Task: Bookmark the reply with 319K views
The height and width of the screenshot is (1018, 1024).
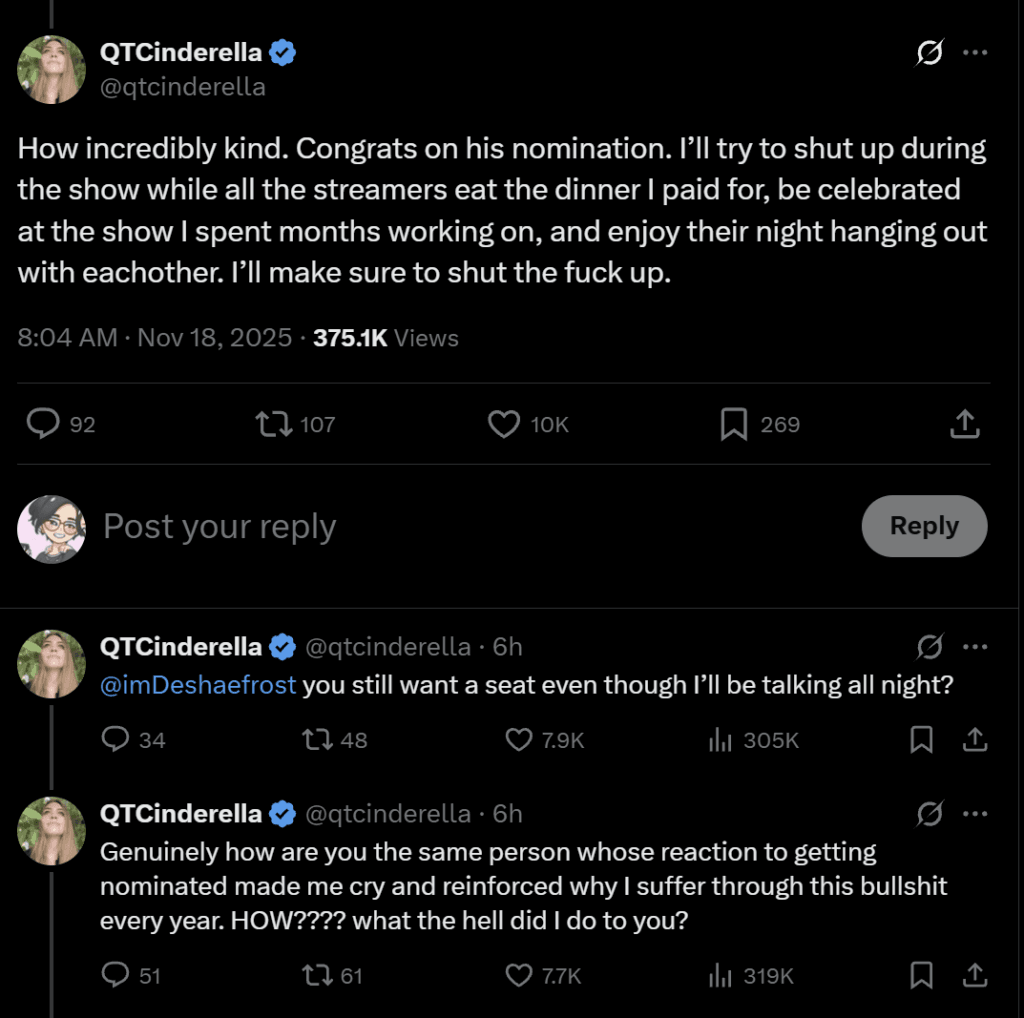Action: click(x=921, y=975)
